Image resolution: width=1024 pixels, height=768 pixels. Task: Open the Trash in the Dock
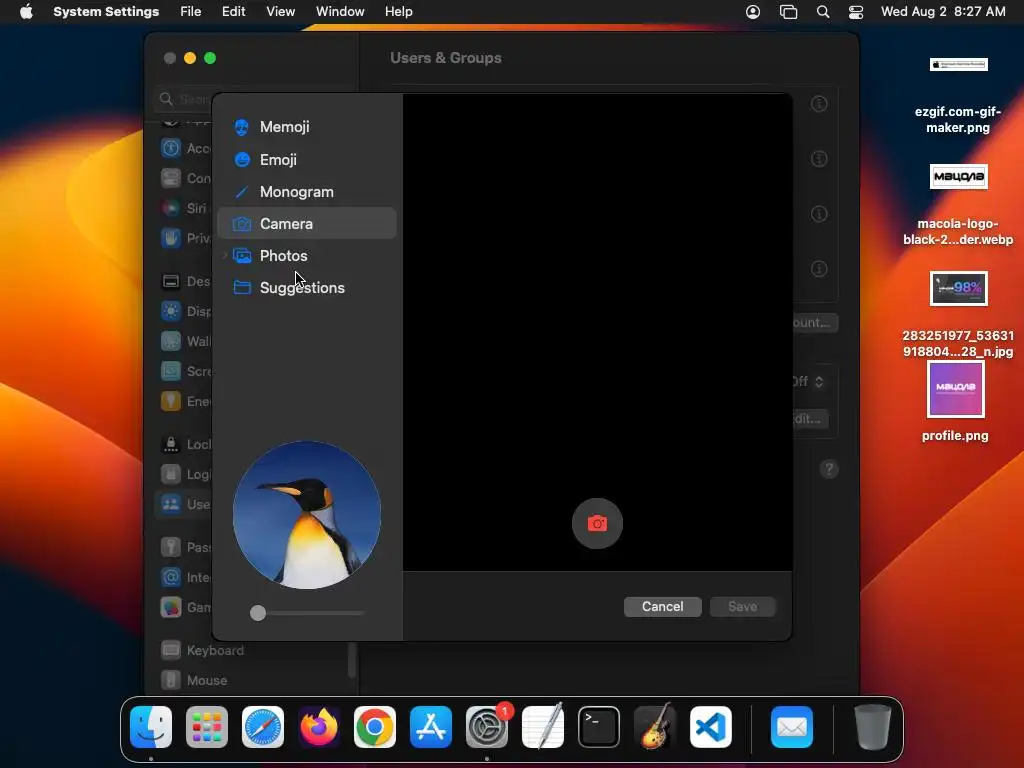[872, 727]
